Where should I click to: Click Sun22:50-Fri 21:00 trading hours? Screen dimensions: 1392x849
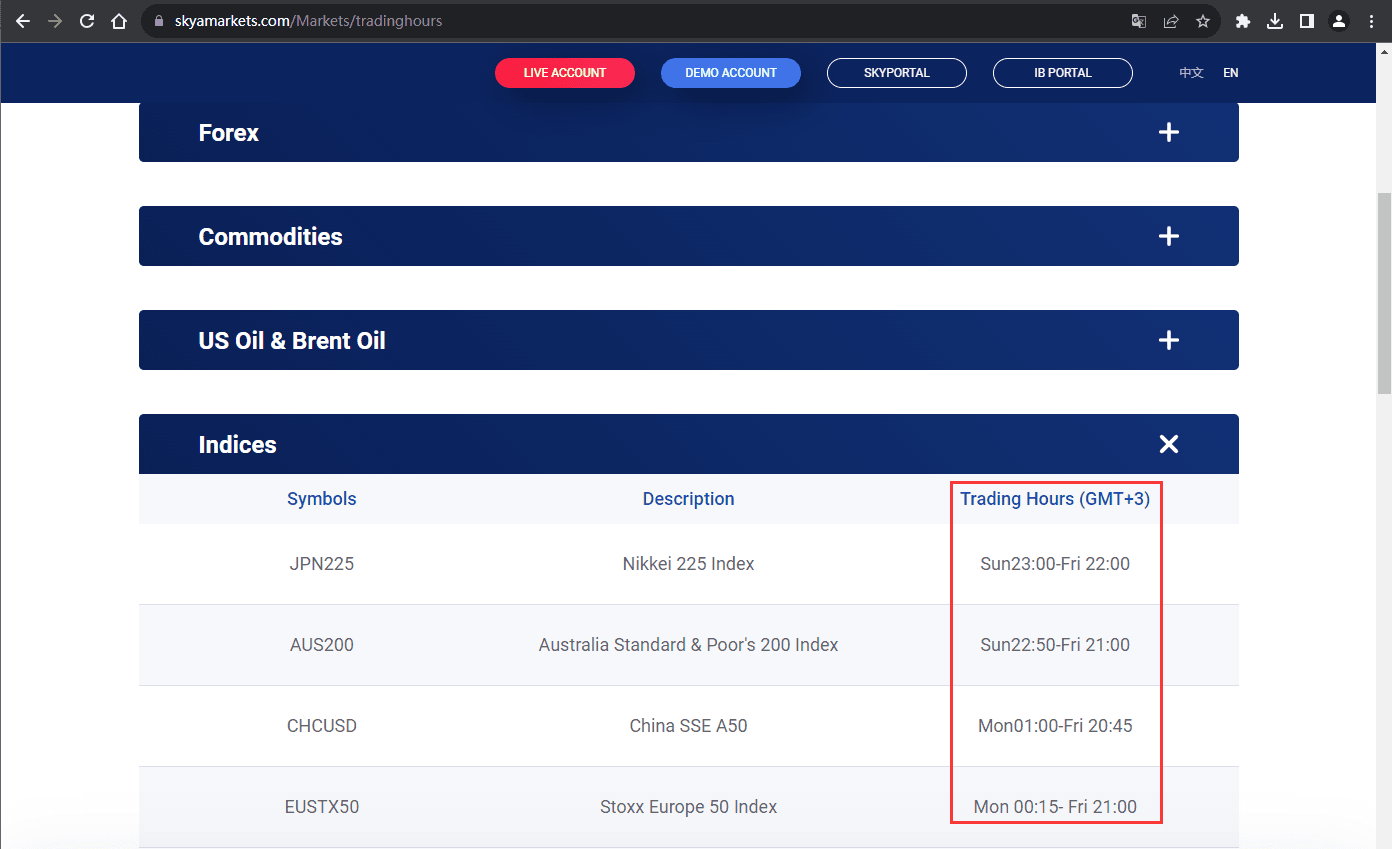(1055, 645)
